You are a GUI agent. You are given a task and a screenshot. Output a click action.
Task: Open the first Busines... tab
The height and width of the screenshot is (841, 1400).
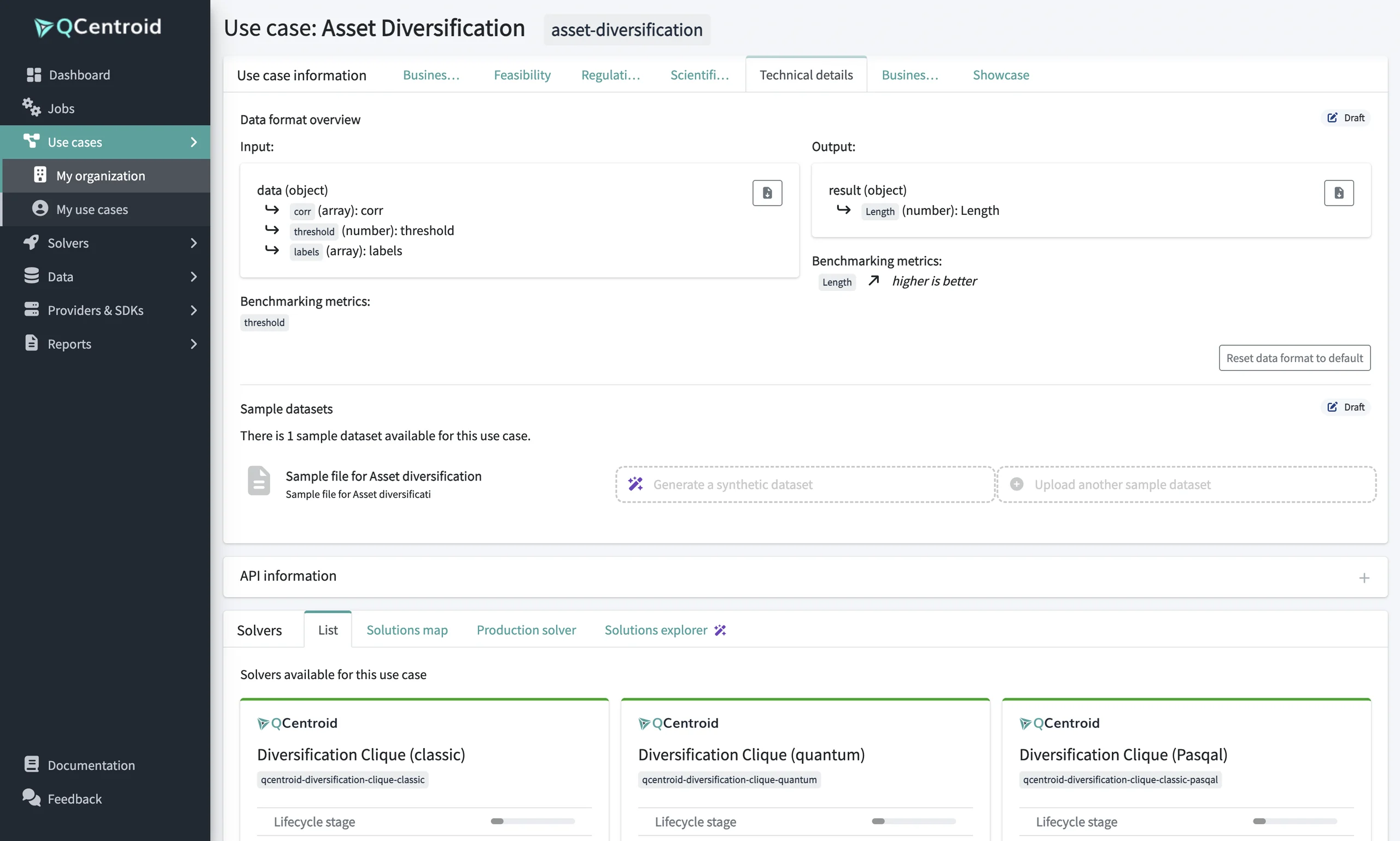[x=431, y=75]
